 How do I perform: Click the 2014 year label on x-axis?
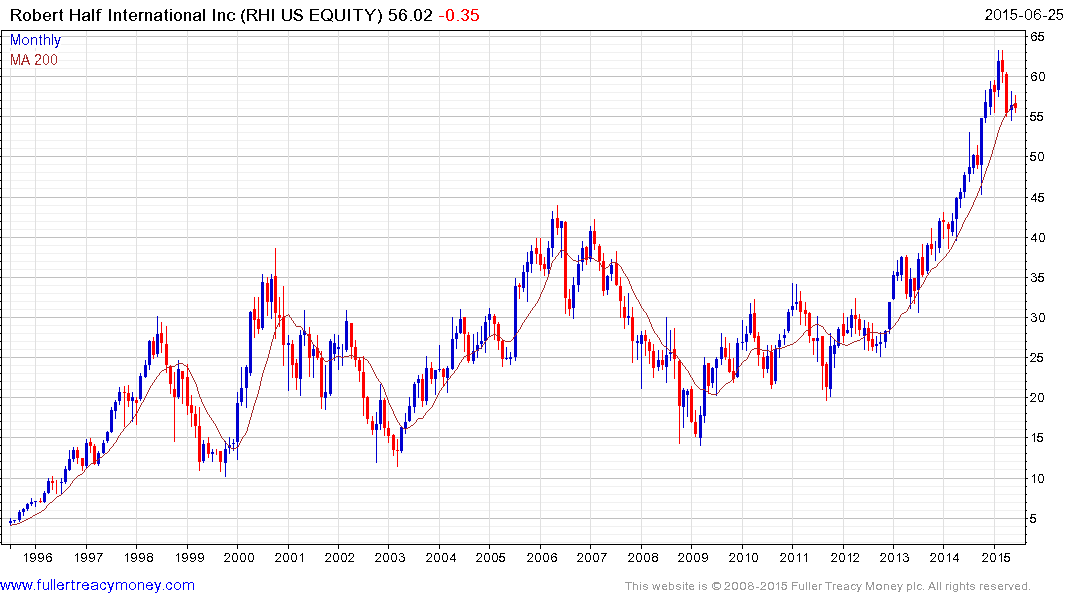pyautogui.click(x=945, y=557)
